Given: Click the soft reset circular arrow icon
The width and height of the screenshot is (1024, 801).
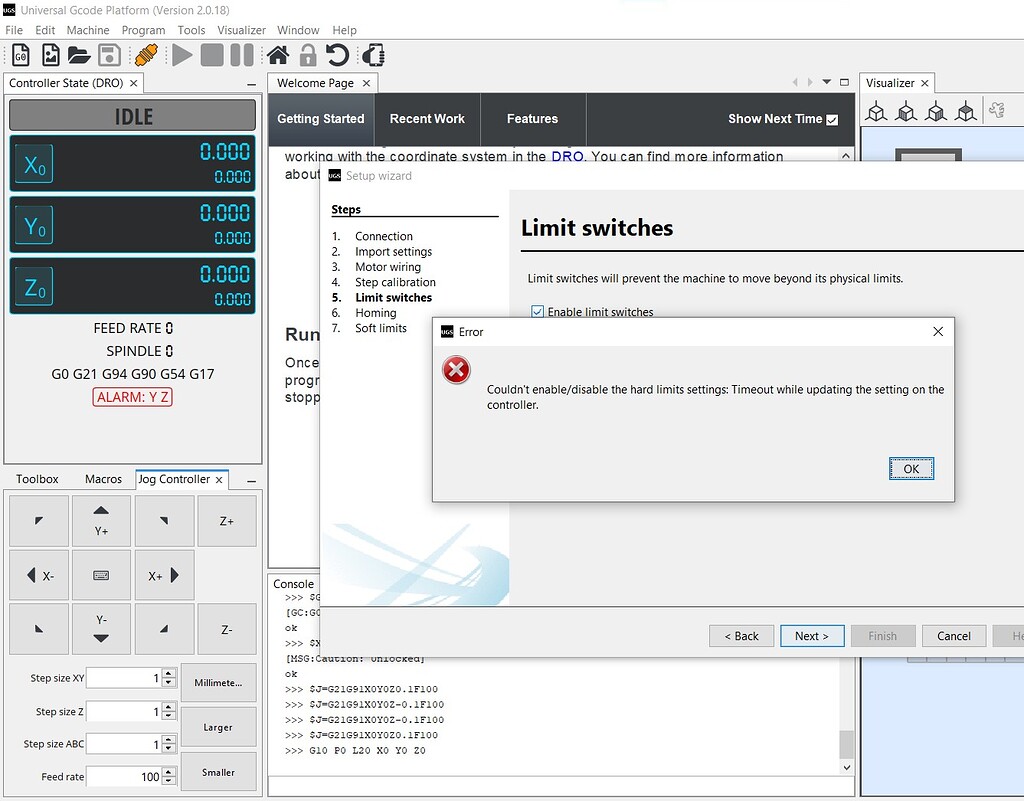Looking at the screenshot, I should pyautogui.click(x=338, y=55).
